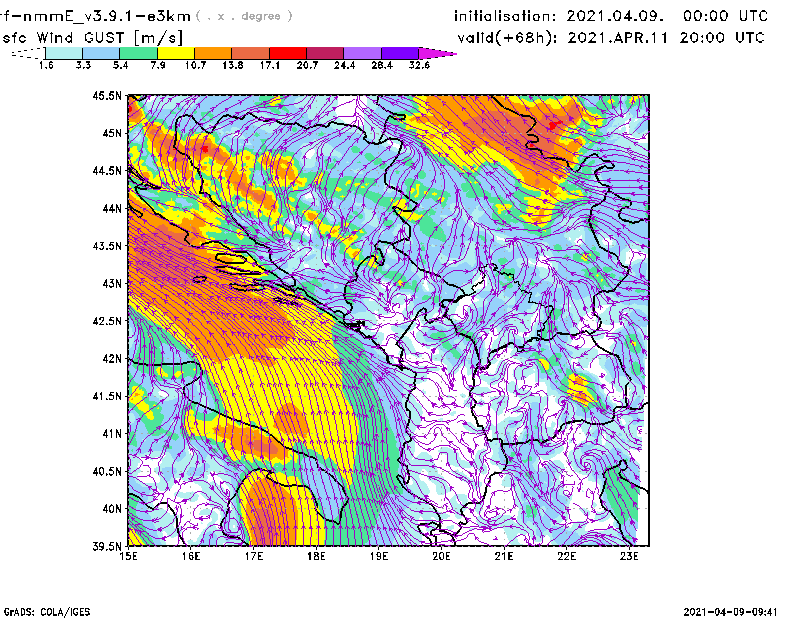
Task: Select the violet legend swatch 28.4–32.6
Action: 400,53
